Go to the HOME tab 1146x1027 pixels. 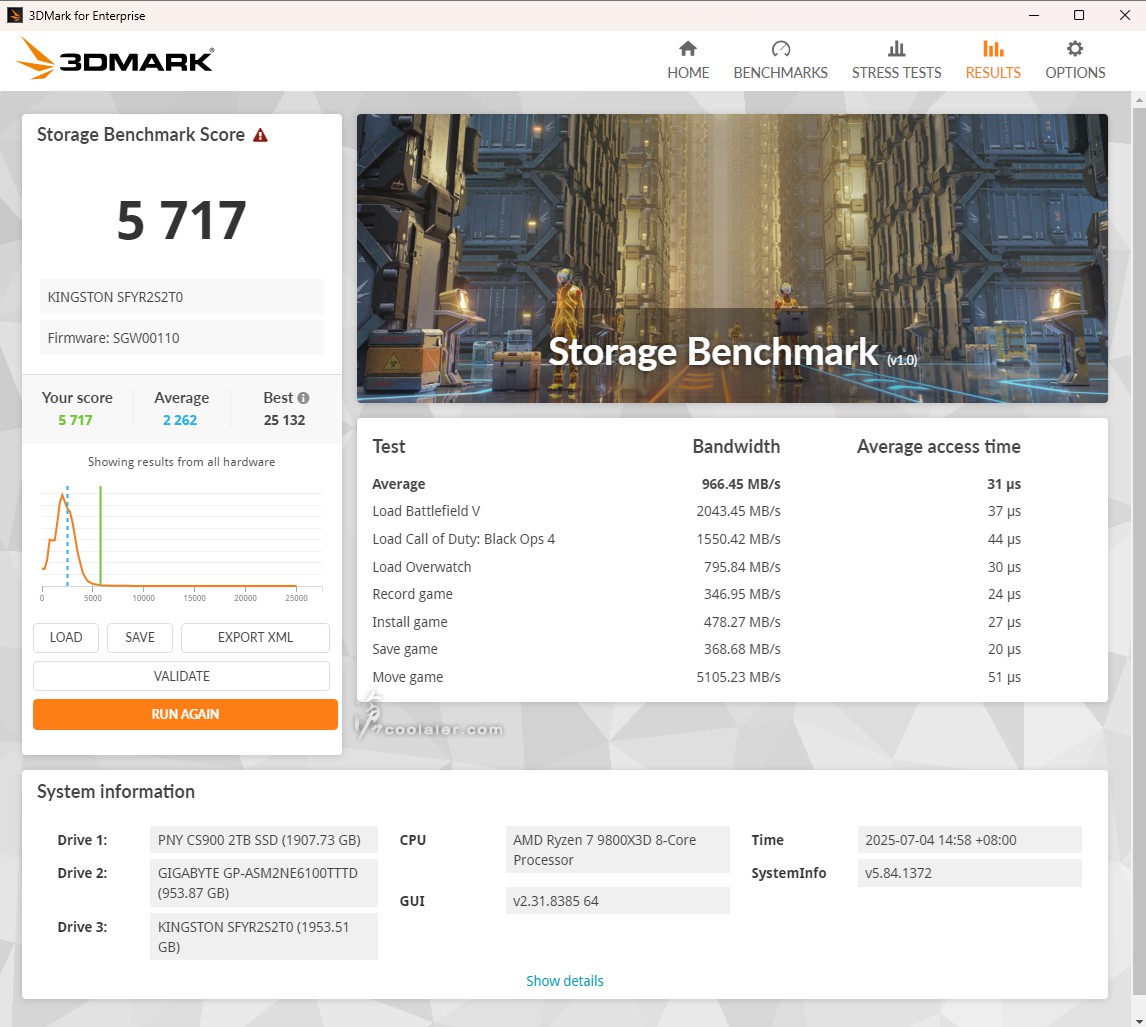point(688,61)
